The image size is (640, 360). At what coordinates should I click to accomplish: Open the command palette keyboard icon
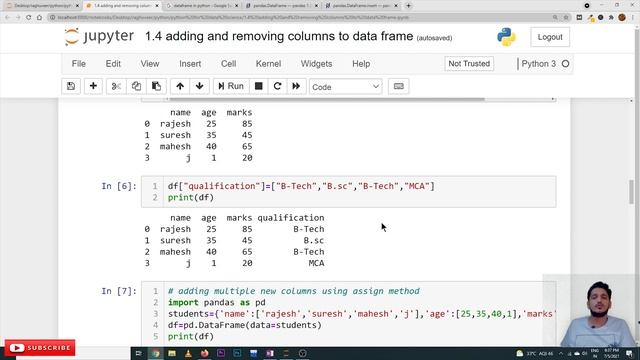(x=398, y=86)
